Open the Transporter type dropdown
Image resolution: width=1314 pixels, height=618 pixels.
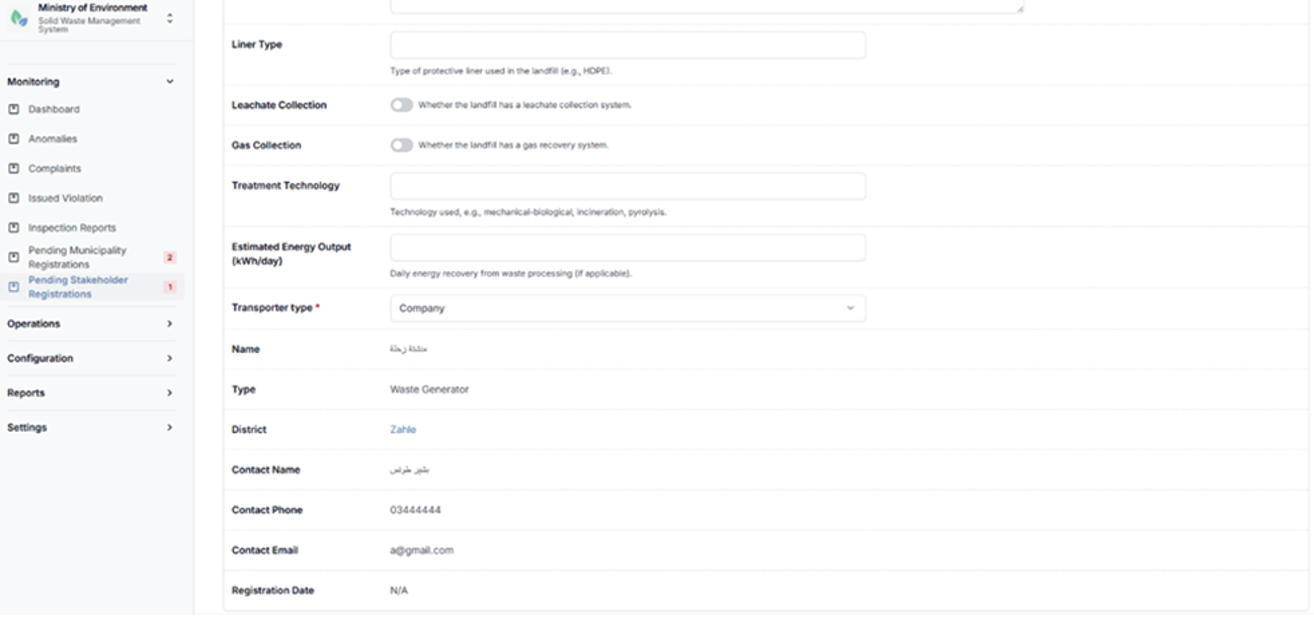[627, 308]
